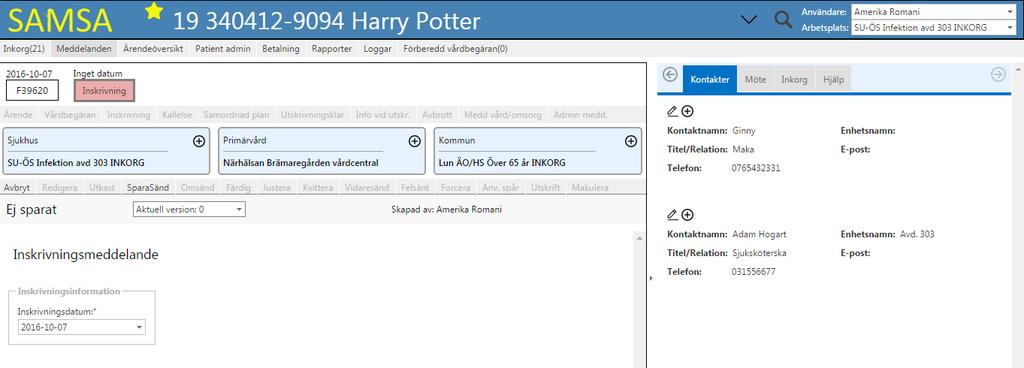Click Justera in action toolbar
The height and width of the screenshot is (368, 1024).
[276, 188]
